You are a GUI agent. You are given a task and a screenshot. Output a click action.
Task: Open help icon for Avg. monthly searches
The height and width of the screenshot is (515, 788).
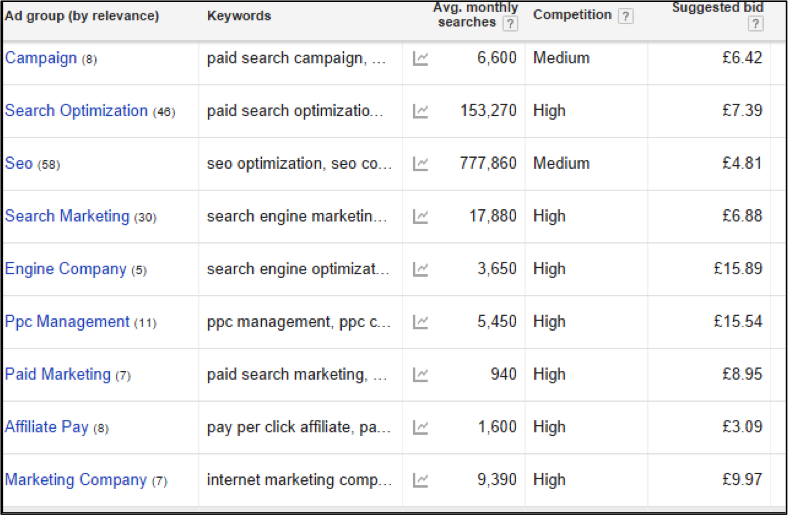coord(510,24)
